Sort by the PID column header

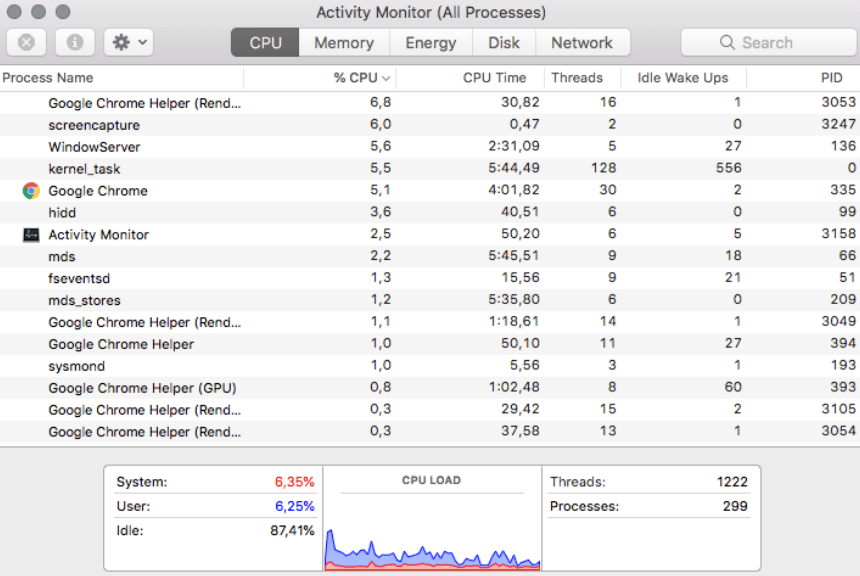[803, 78]
